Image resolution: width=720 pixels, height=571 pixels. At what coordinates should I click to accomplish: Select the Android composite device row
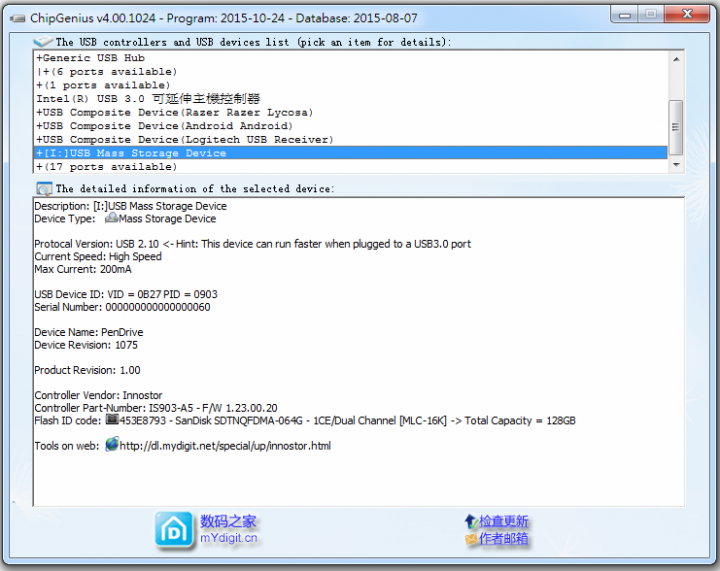tap(351, 126)
